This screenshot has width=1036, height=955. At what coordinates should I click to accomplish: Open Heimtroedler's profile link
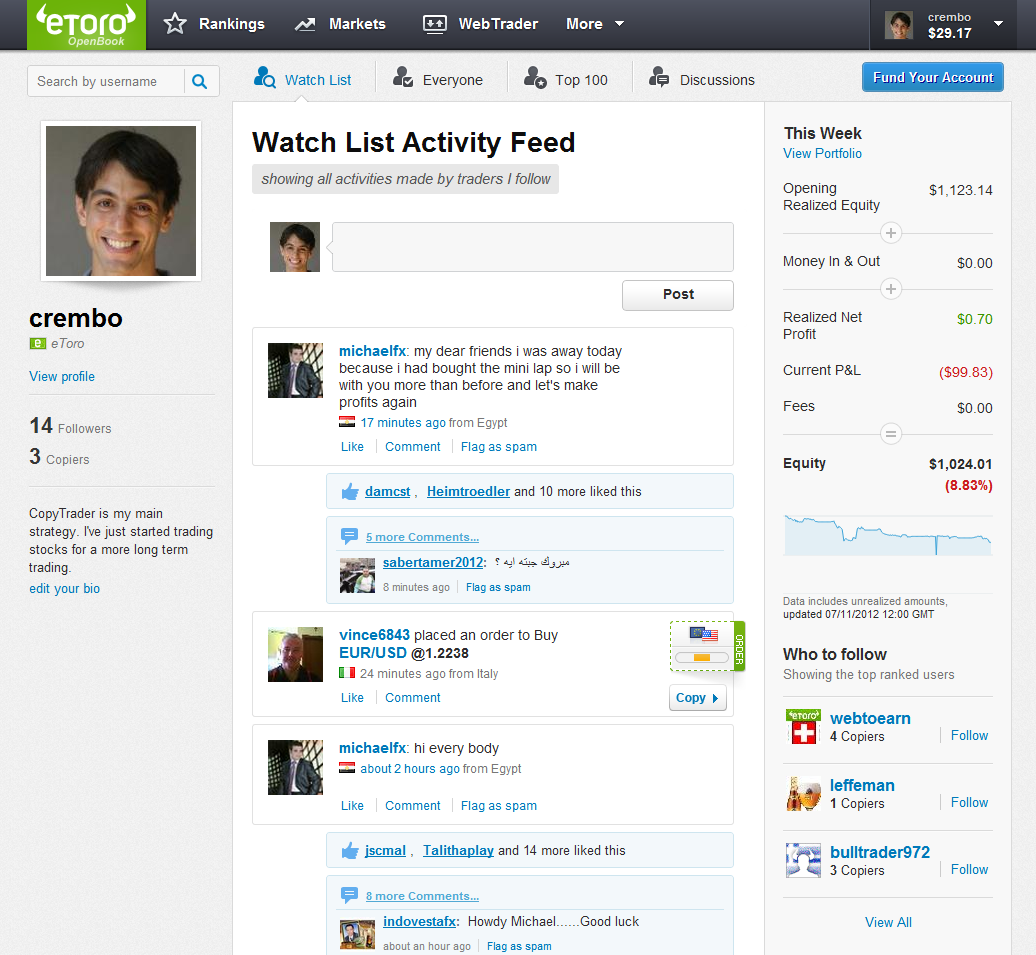coord(468,492)
